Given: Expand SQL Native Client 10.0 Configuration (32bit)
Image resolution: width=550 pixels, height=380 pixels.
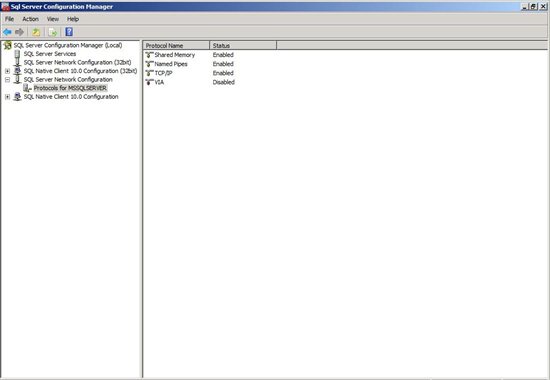Looking at the screenshot, I should (x=7, y=71).
